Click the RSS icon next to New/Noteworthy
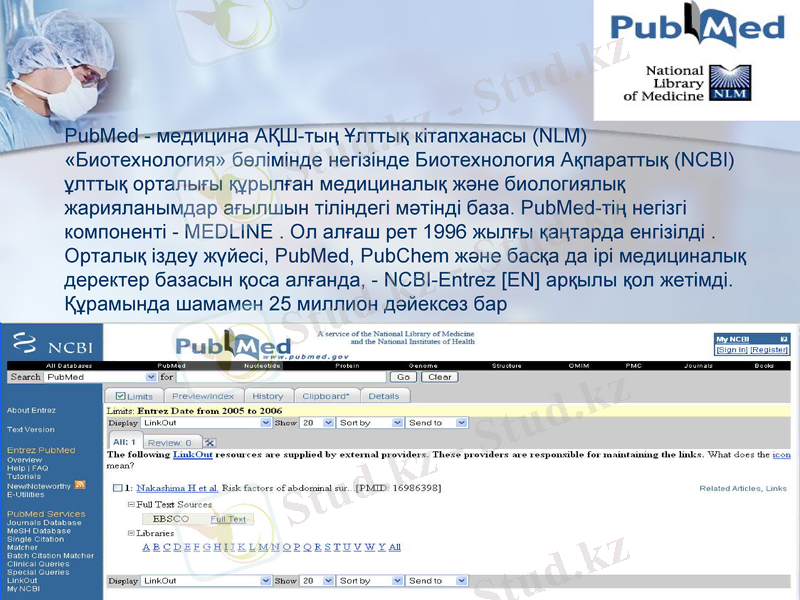Image resolution: width=800 pixels, height=600 pixels. click(79, 486)
